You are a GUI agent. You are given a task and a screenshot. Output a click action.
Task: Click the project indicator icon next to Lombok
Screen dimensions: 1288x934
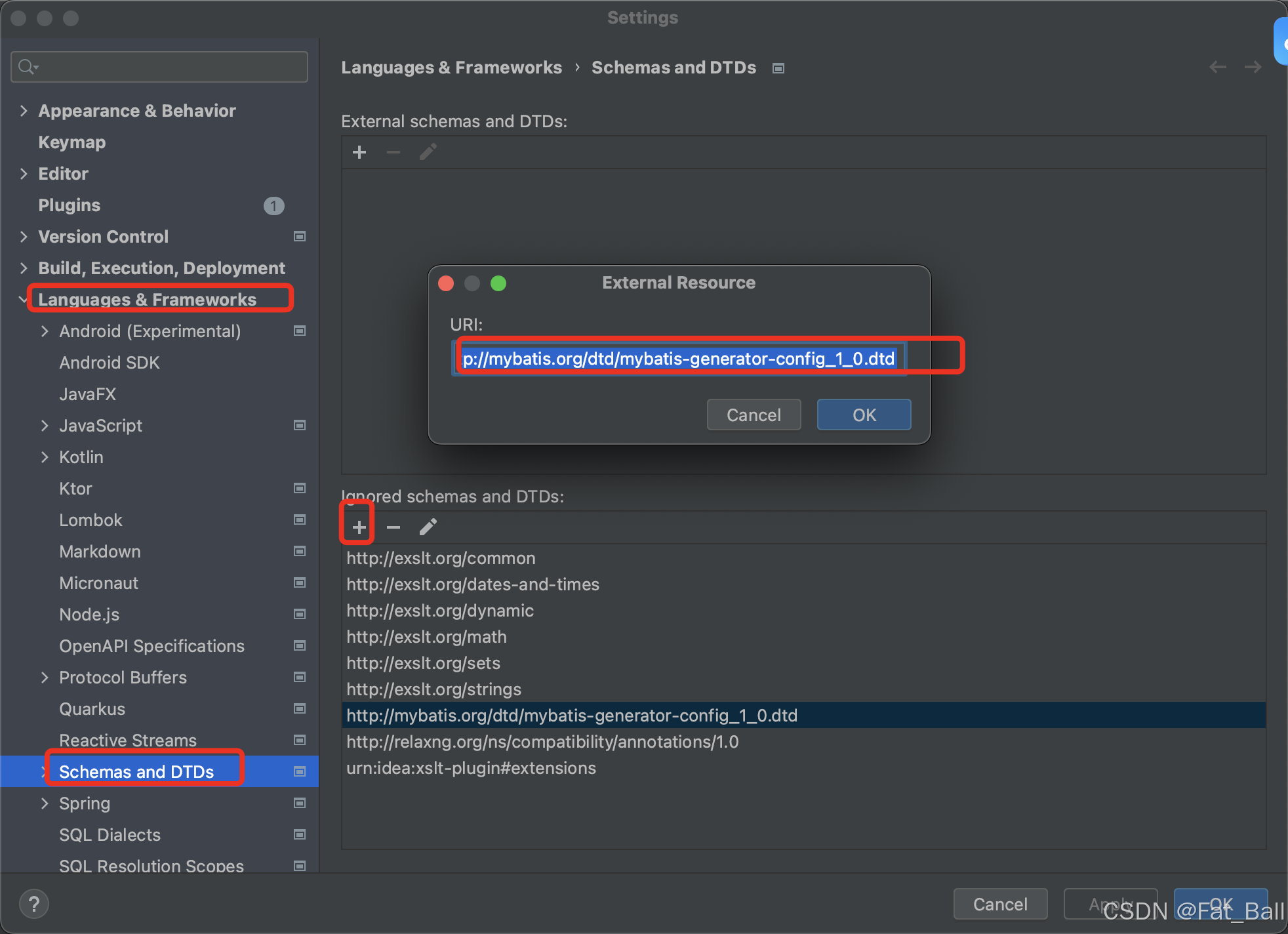coord(300,519)
